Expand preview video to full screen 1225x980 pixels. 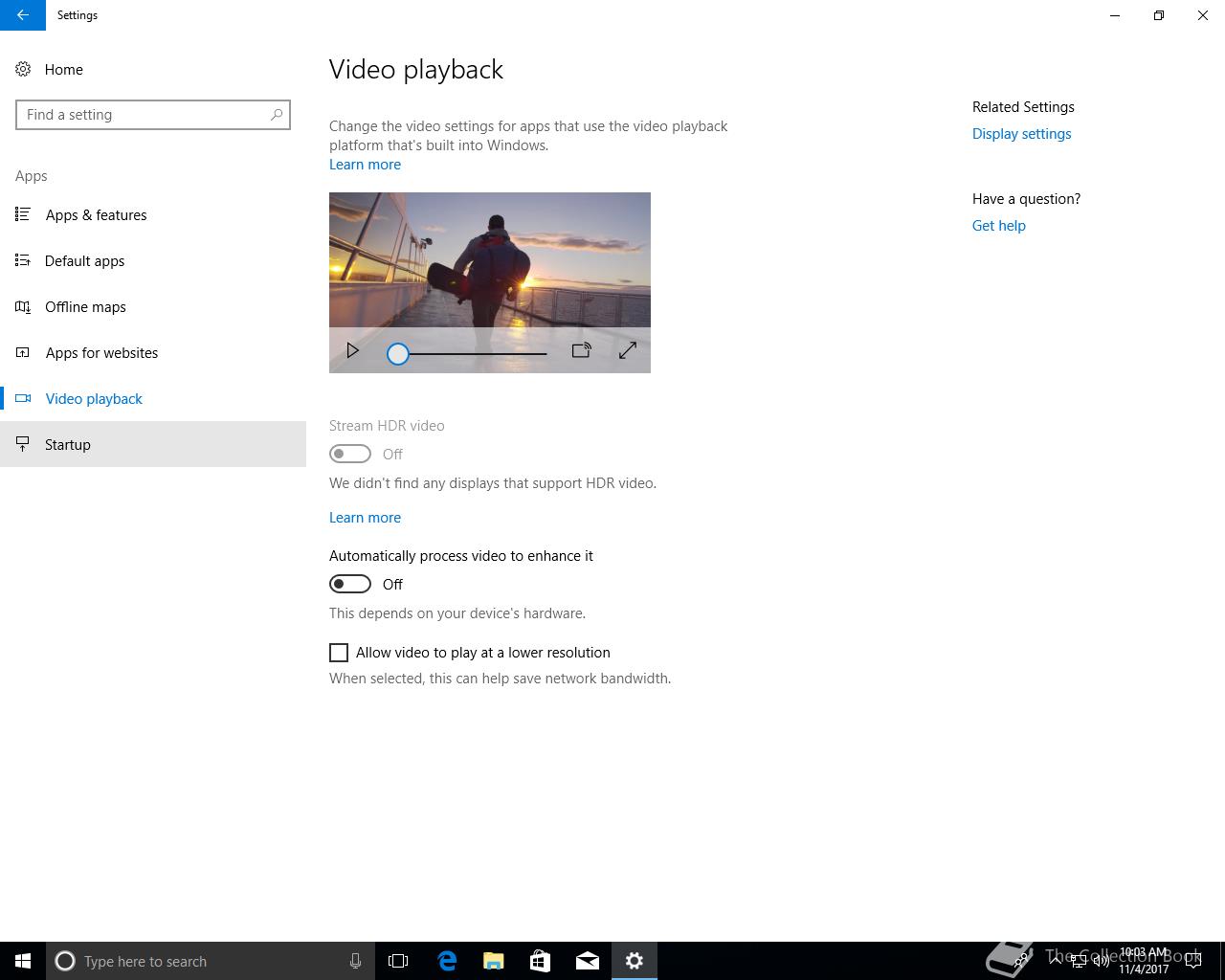pos(628,350)
